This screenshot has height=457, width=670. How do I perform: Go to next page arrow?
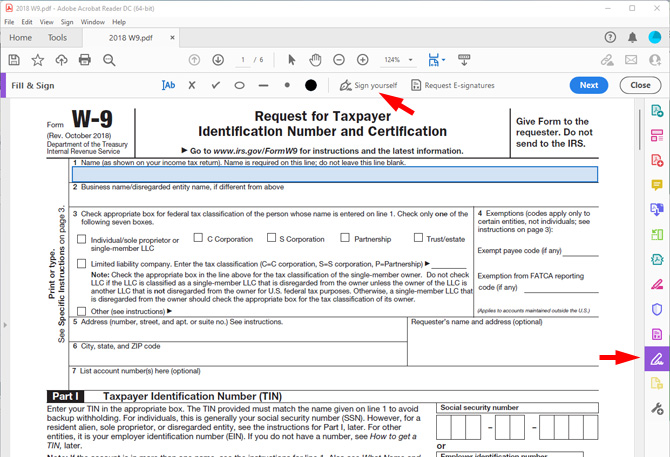click(x=218, y=60)
